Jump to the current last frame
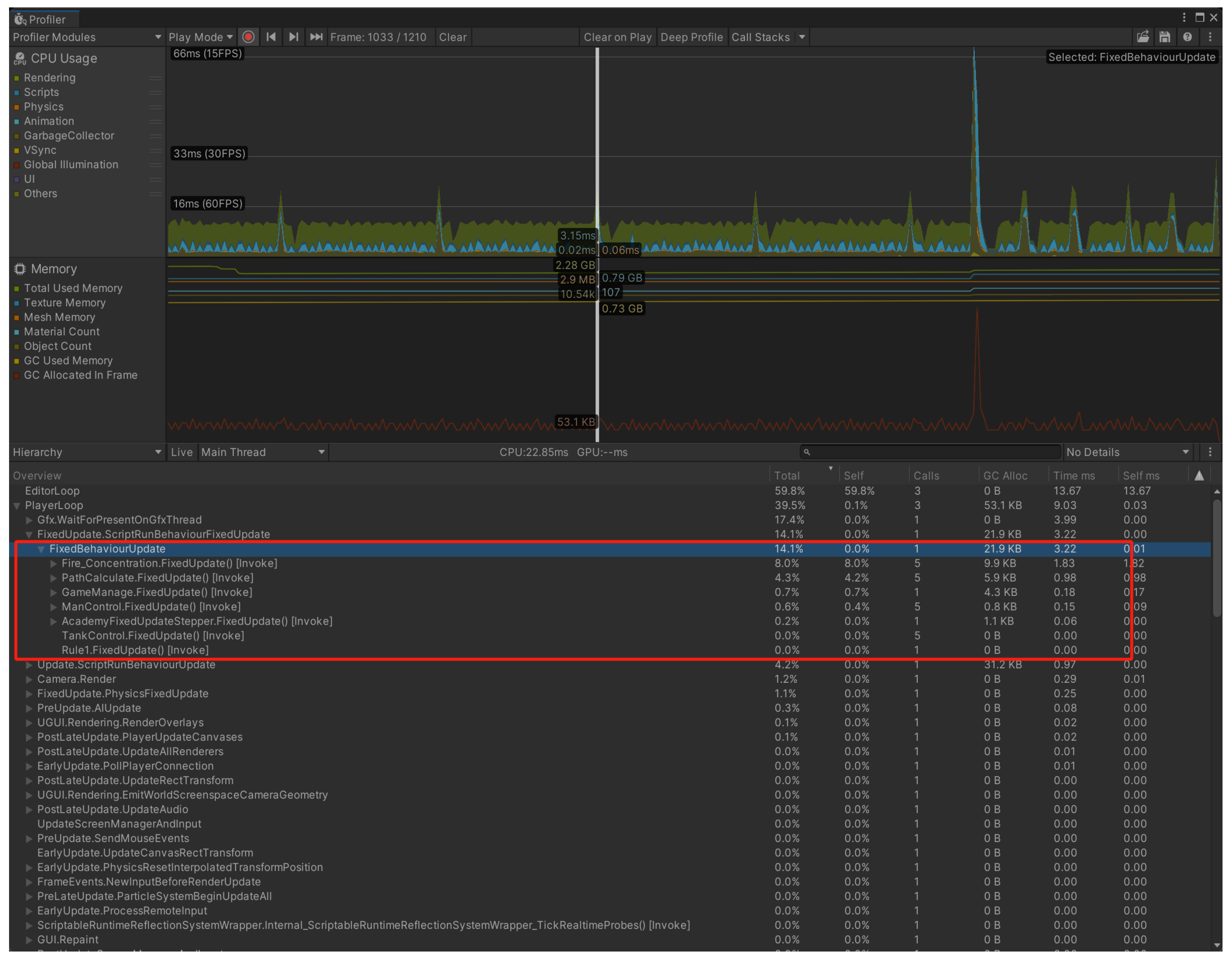 click(x=317, y=37)
